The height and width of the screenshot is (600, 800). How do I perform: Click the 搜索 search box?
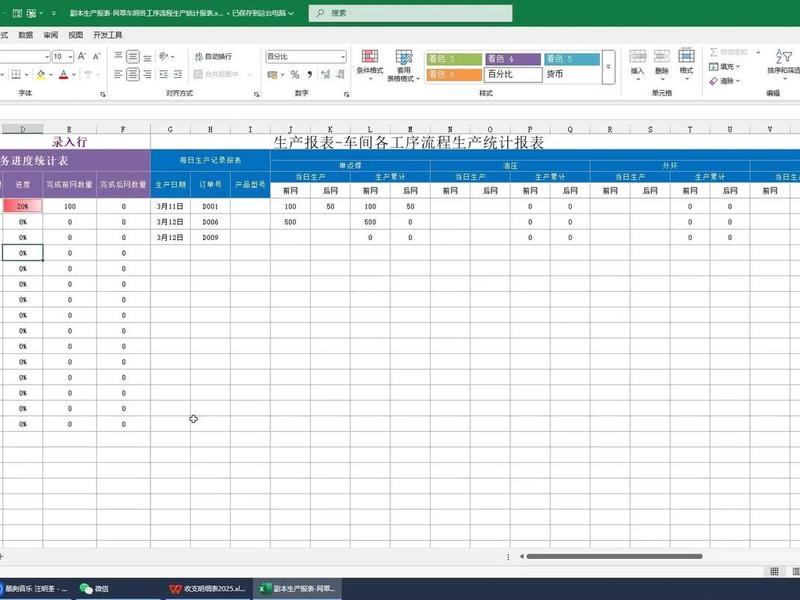point(410,13)
